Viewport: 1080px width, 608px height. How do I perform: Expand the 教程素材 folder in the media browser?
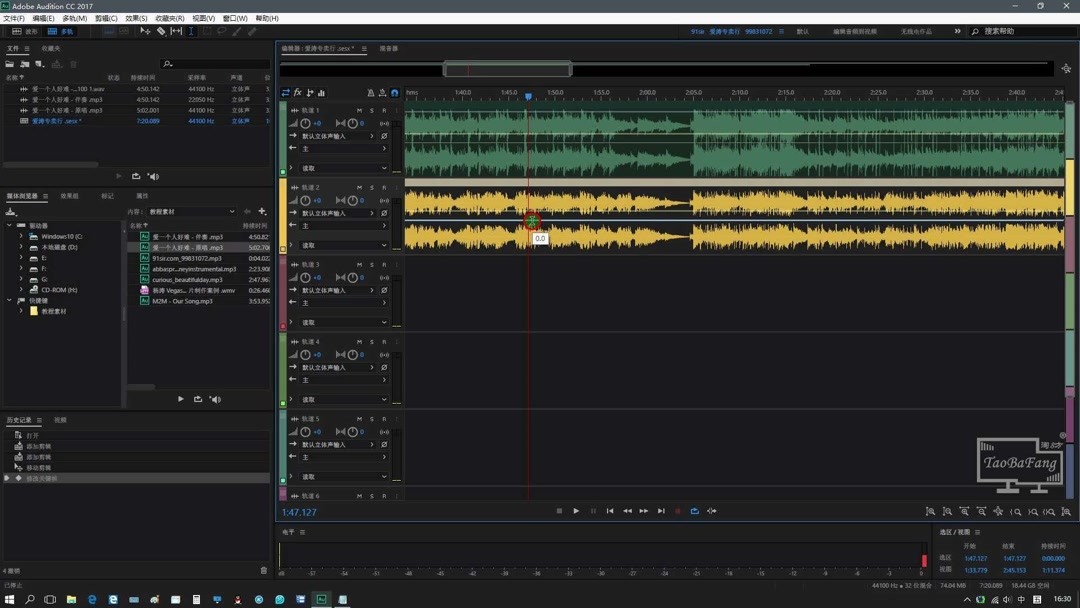pyautogui.click(x=22, y=310)
